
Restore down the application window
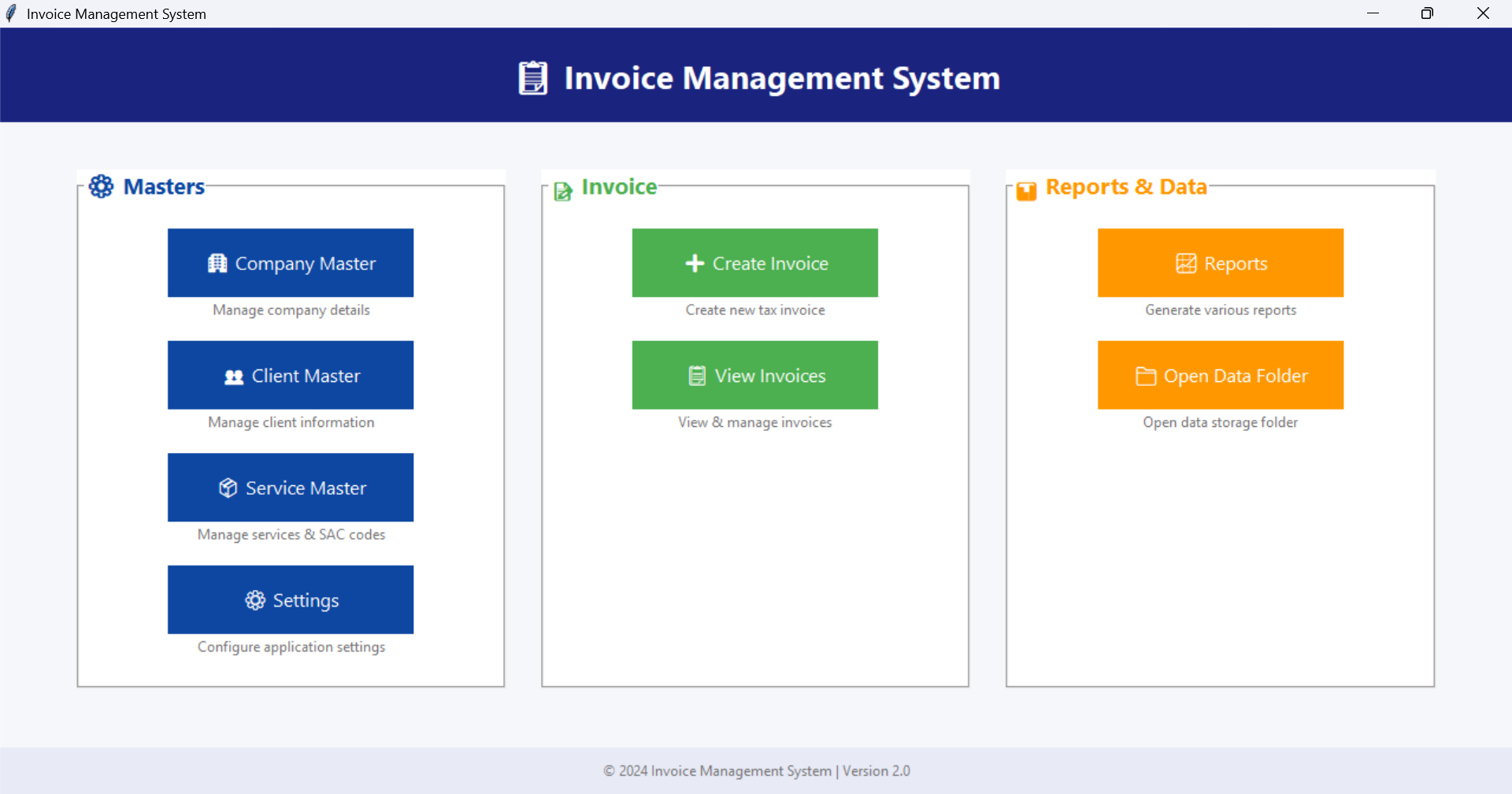1427,13
